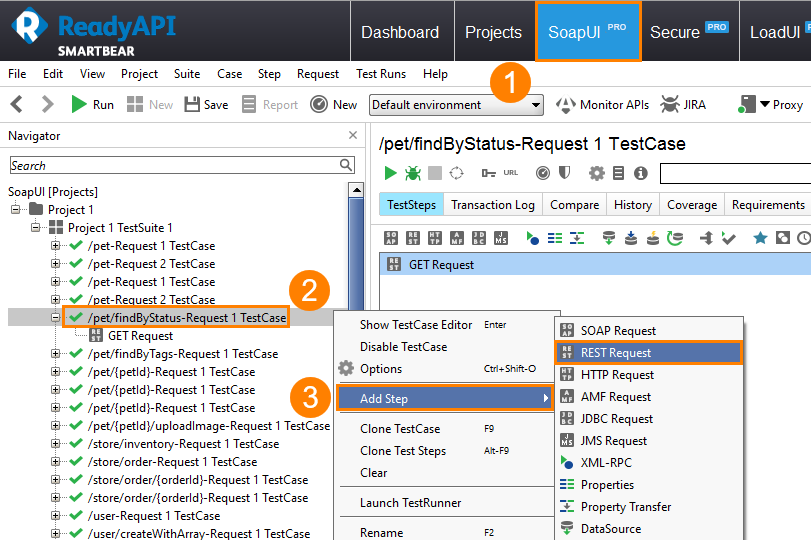Image resolution: width=811 pixels, height=540 pixels.
Task: Switch to the Transaction Log tab
Action: point(492,205)
